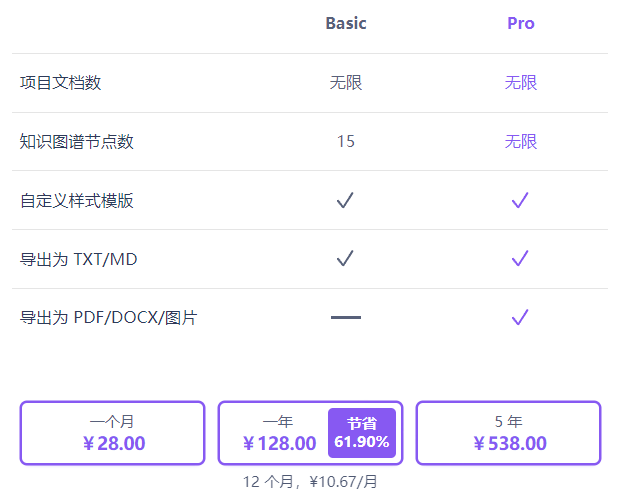Click Pro 无限 for 项目文档数
This screenshot has height=495, width=617.
[520, 83]
